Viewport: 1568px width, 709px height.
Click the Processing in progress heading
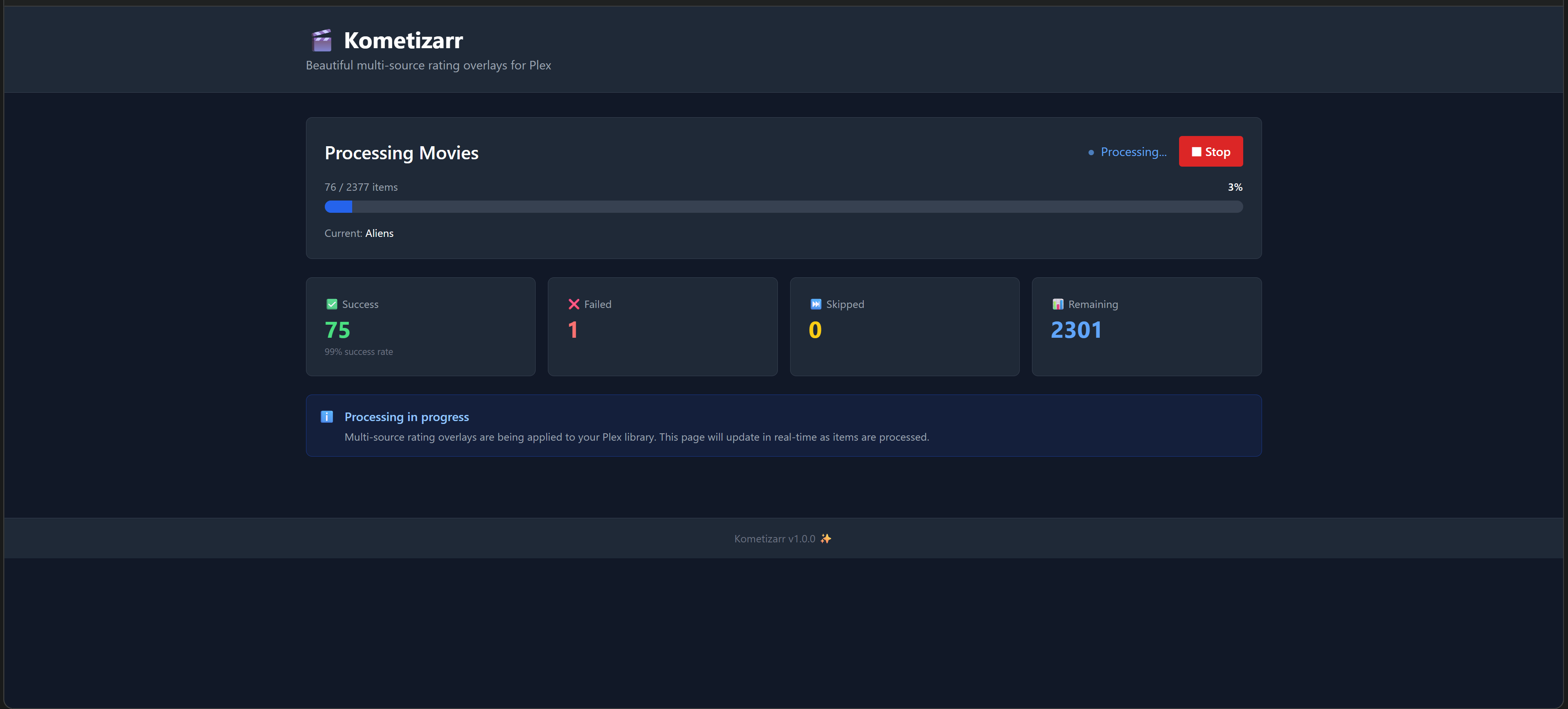pyautogui.click(x=407, y=416)
